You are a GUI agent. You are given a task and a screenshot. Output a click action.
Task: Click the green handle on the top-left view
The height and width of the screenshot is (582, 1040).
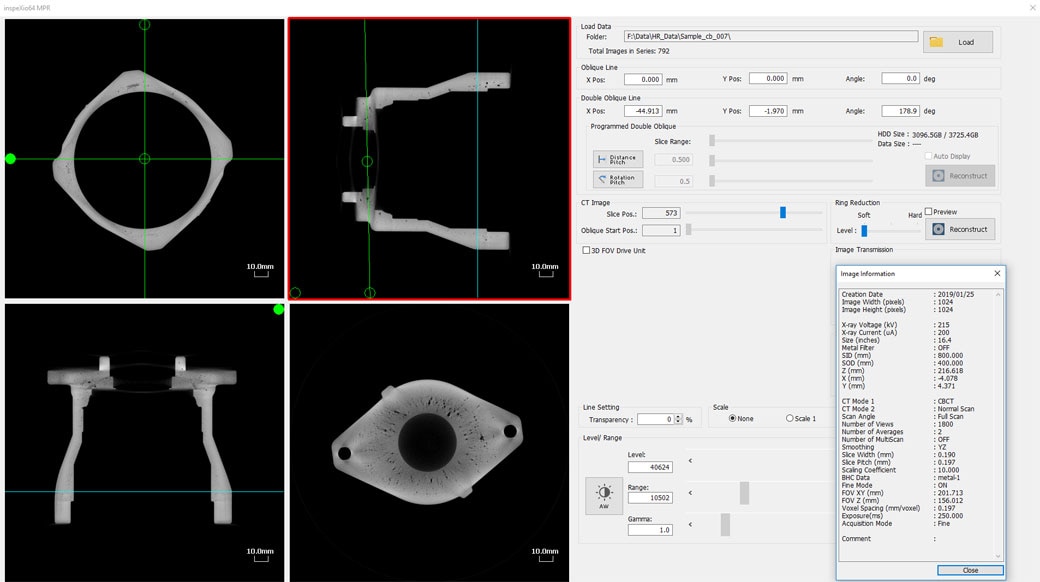pyautogui.click(x=11, y=158)
